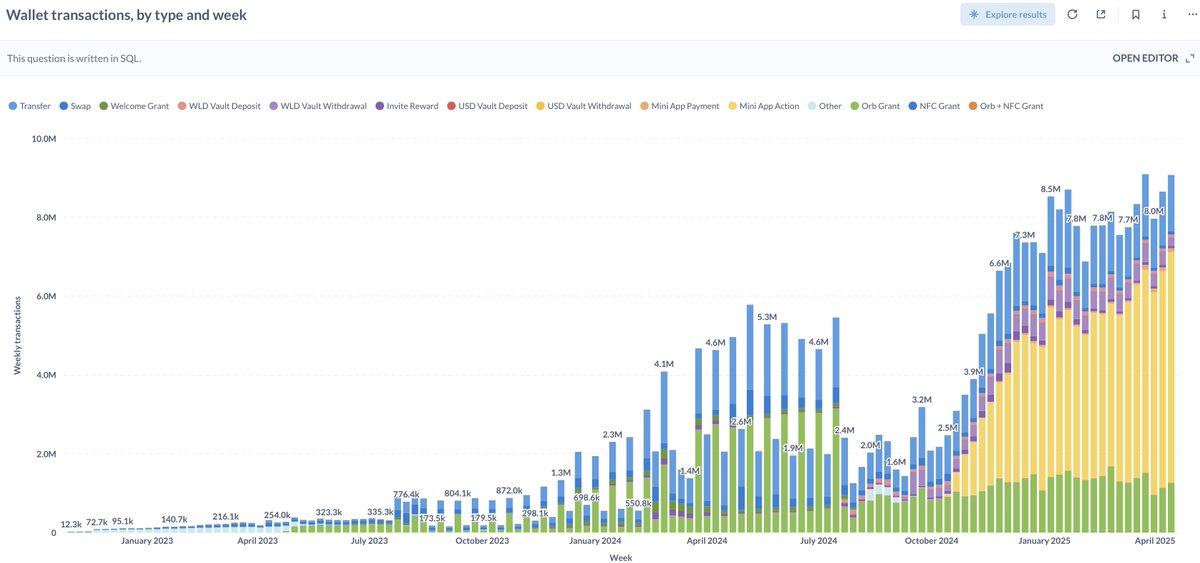The width and height of the screenshot is (1200, 563).
Task: Click the '7.3M' data label
Action: pos(1024,236)
